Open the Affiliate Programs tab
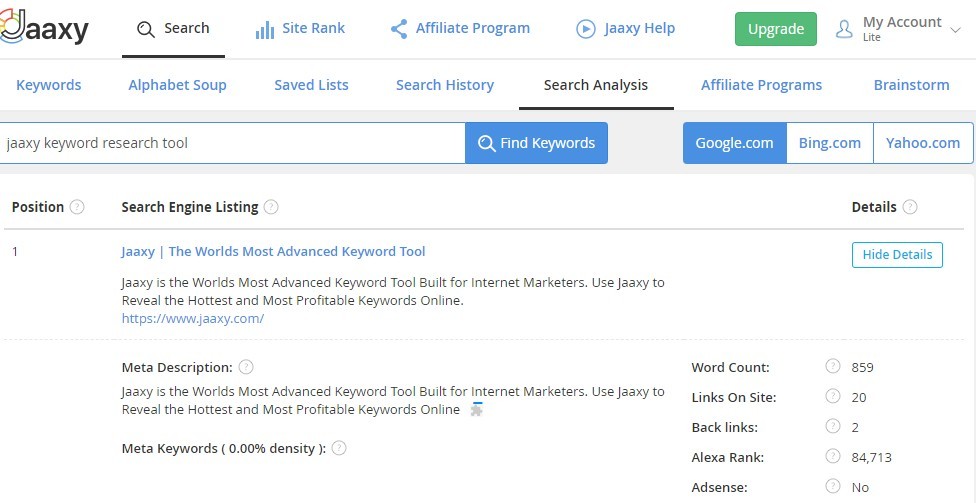976x503 pixels. [761, 85]
